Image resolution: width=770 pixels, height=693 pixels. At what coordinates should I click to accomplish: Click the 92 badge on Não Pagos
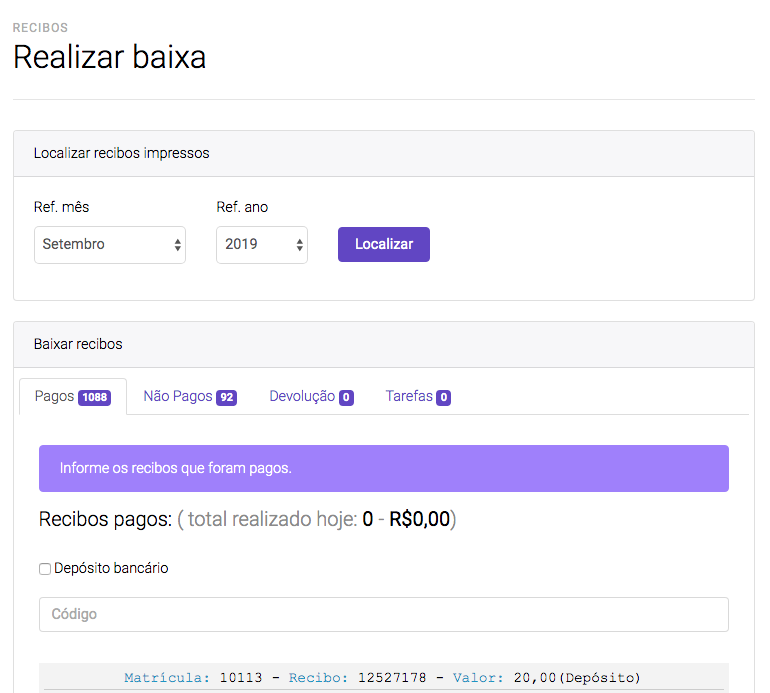click(x=227, y=398)
